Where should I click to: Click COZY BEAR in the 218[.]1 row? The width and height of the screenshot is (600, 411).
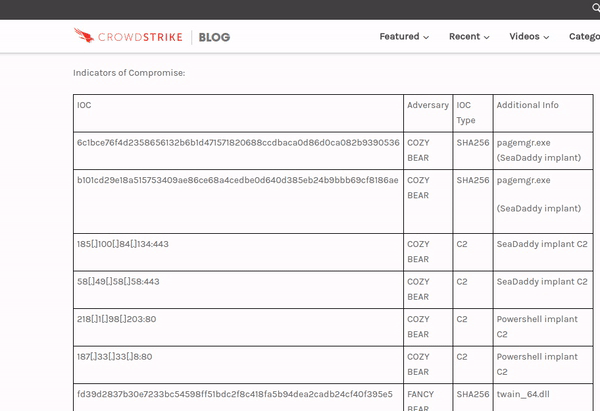coord(418,327)
